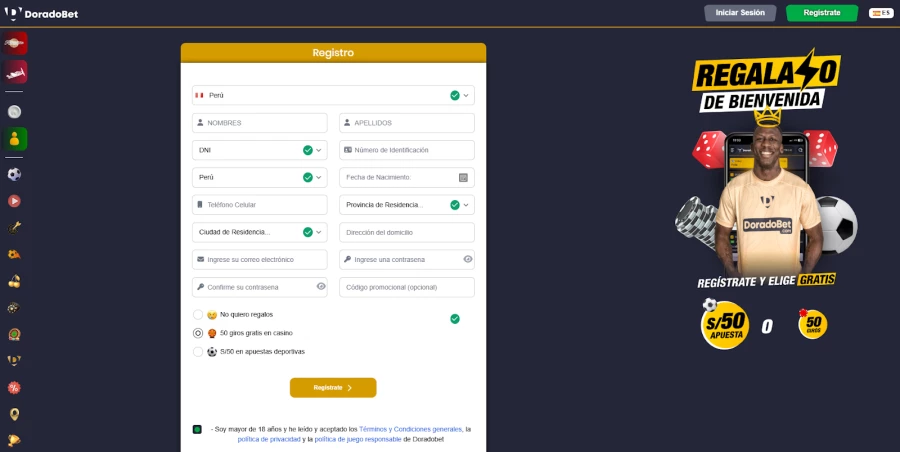
Task: Open the casino chip icon in sidebar
Action: pyautogui.click(x=14, y=308)
